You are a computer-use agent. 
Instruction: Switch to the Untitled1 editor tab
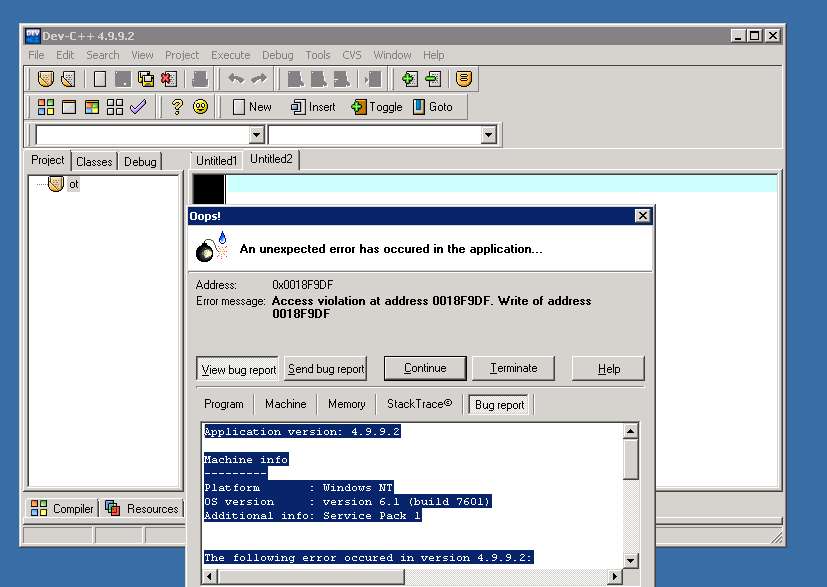(x=216, y=161)
